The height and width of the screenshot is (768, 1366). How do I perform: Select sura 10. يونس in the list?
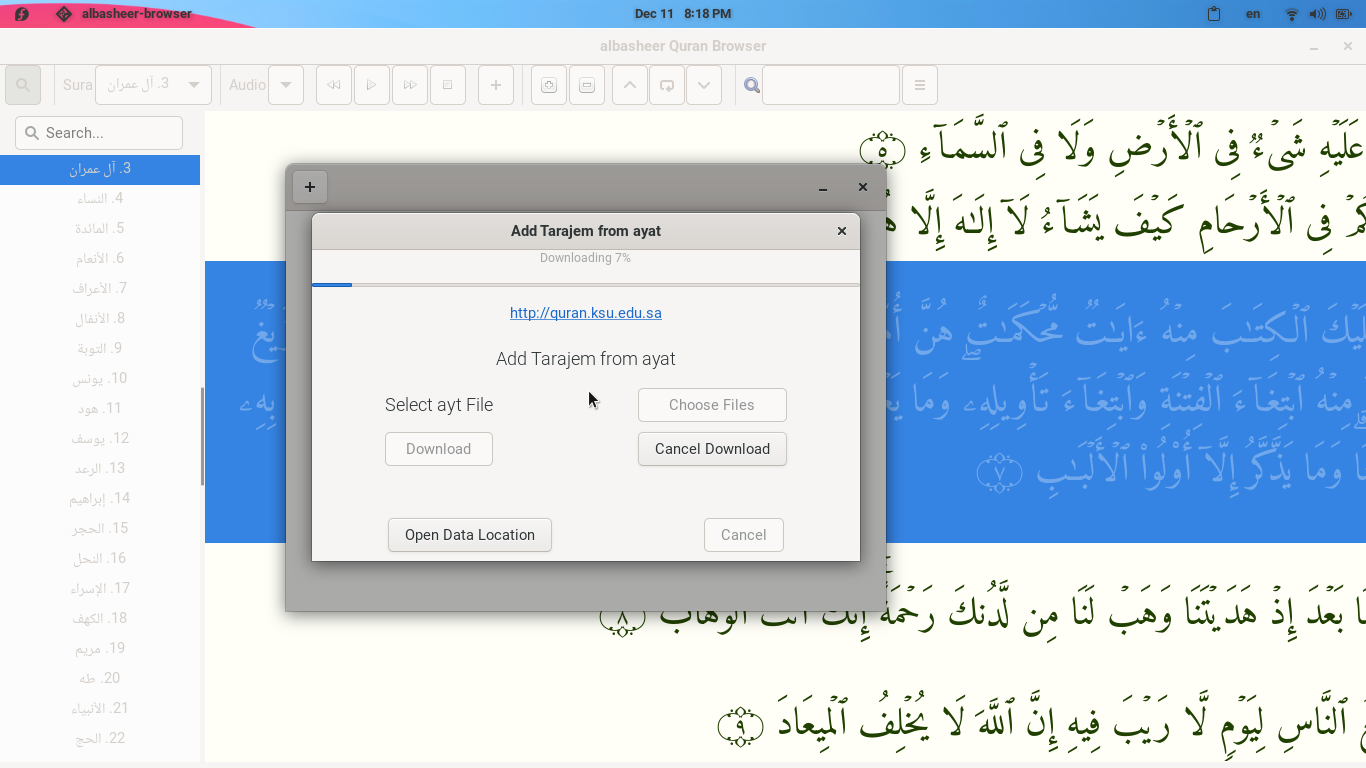(100, 379)
